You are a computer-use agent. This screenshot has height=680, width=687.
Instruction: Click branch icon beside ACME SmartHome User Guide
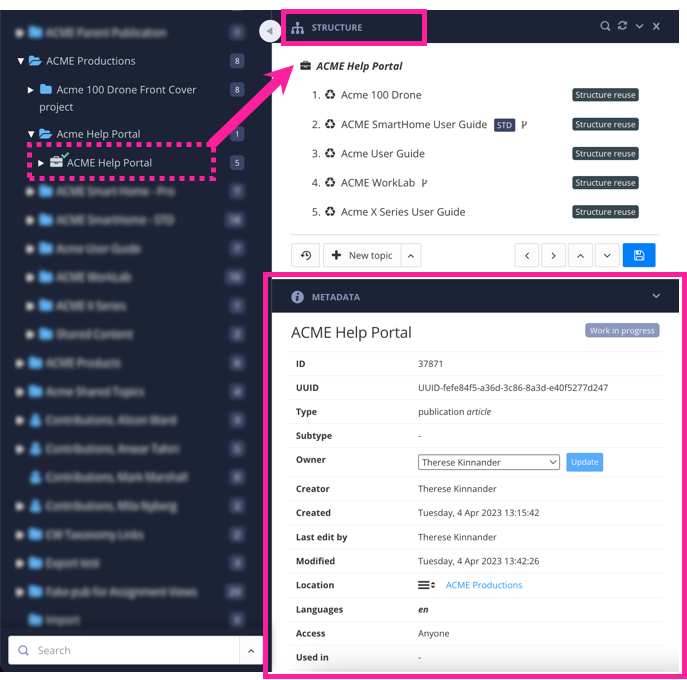click(x=524, y=125)
